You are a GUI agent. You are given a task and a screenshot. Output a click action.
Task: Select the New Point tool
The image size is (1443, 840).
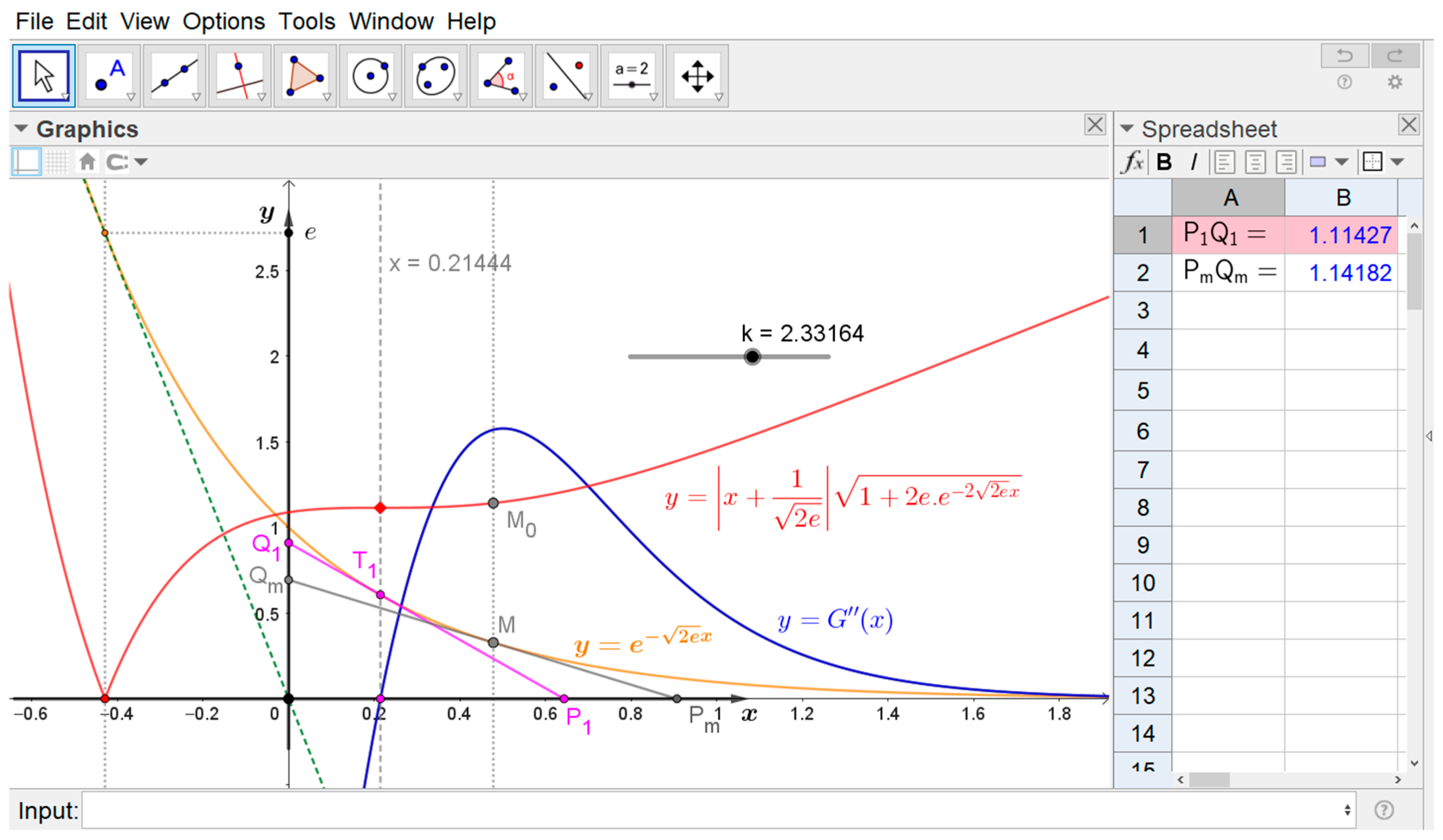109,76
